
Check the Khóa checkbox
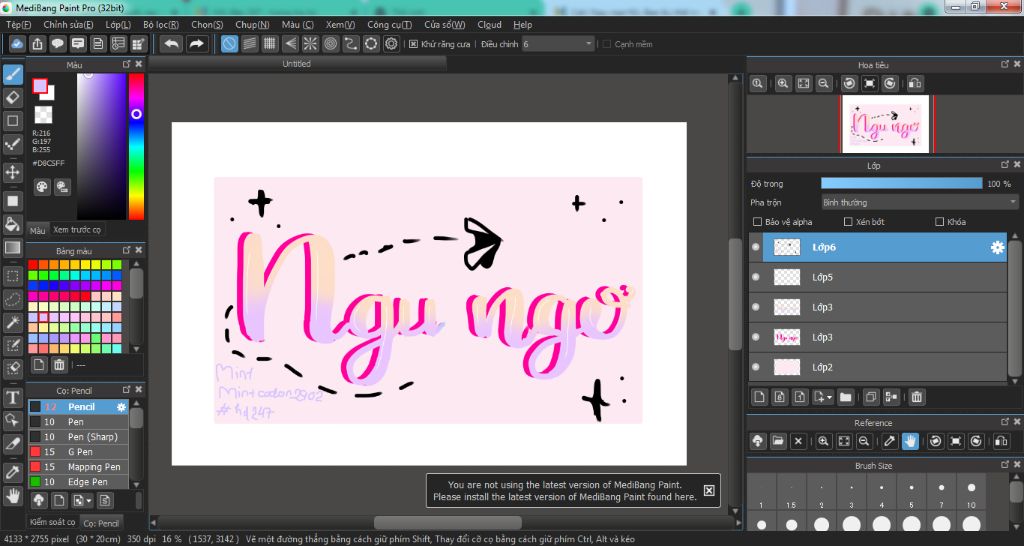pos(940,222)
